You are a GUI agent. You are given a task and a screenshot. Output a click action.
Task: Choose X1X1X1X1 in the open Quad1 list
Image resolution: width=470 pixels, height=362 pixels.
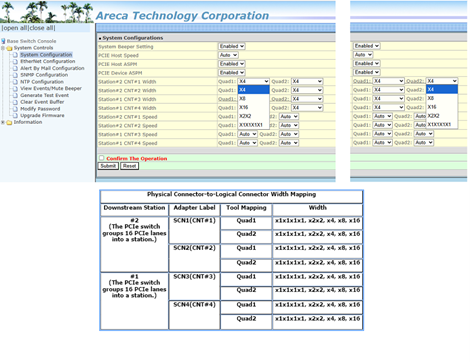[x=253, y=125]
